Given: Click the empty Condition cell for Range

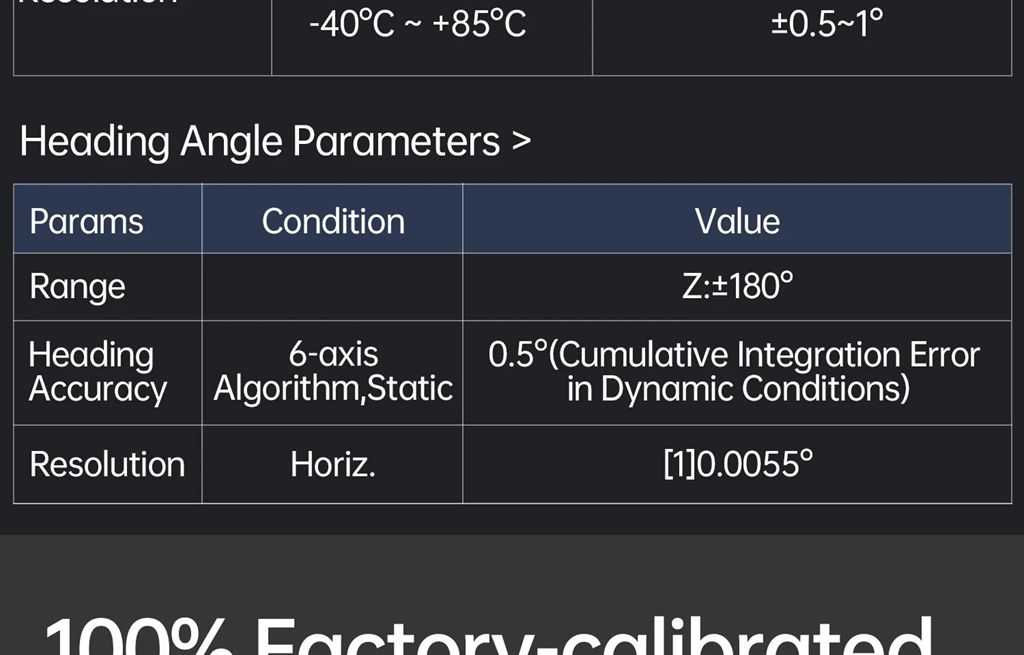Looking at the screenshot, I should [332, 287].
